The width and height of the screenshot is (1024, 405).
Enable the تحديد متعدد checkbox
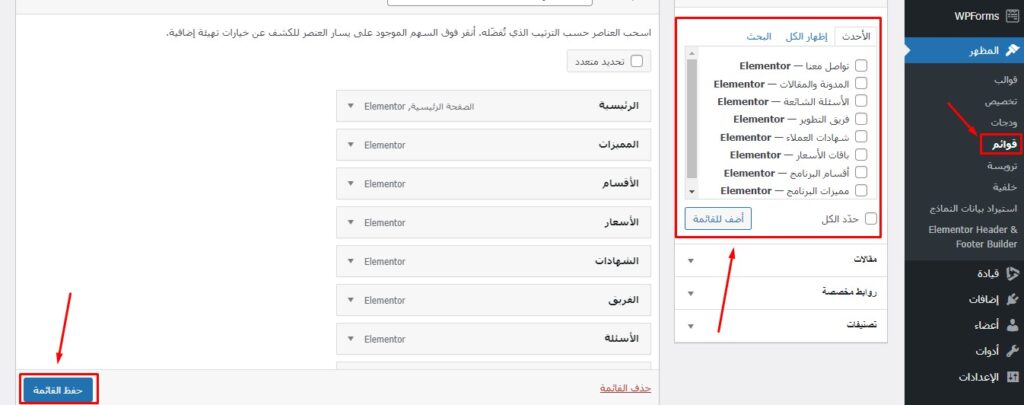click(636, 61)
